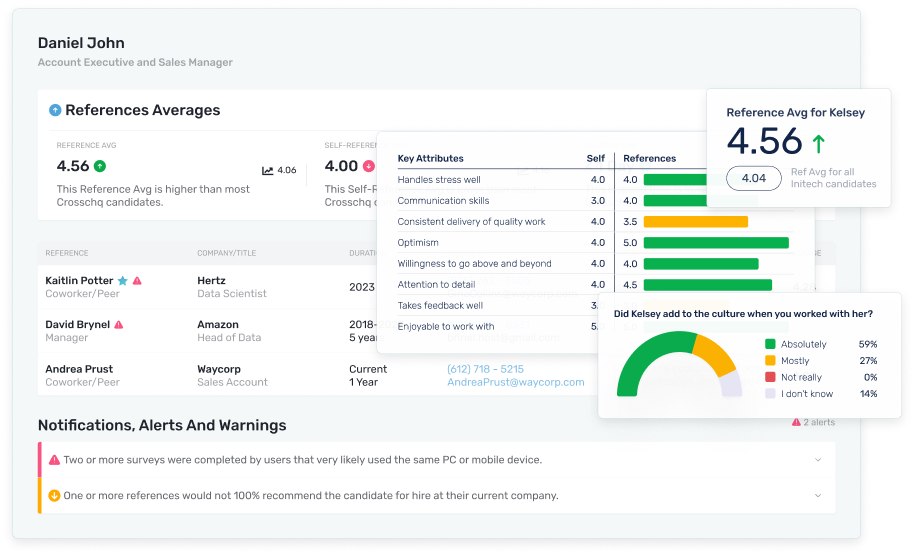Click the red down icon beside 4.00

(x=369, y=167)
